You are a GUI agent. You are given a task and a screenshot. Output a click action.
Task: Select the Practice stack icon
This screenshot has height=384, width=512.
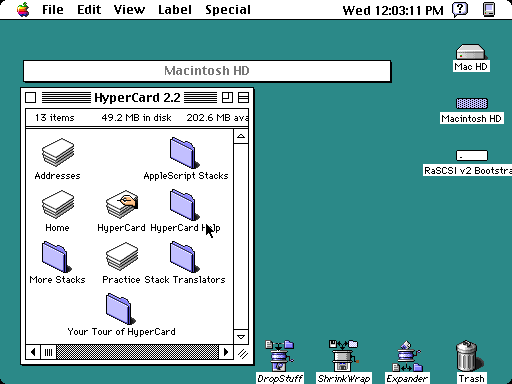tap(122, 256)
